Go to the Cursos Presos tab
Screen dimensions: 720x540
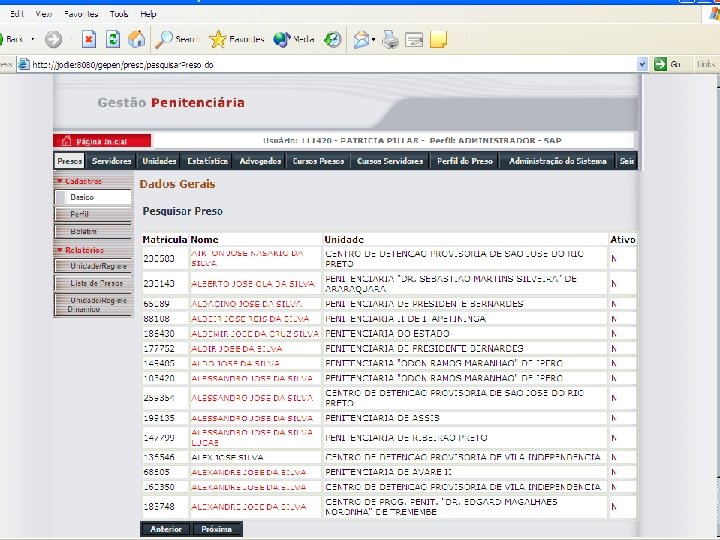click(x=318, y=161)
